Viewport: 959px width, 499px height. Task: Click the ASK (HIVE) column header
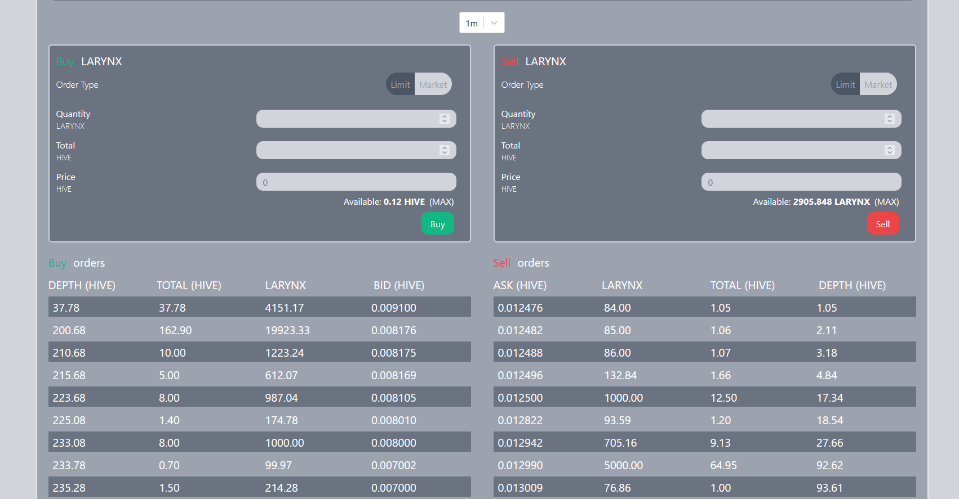(520, 286)
